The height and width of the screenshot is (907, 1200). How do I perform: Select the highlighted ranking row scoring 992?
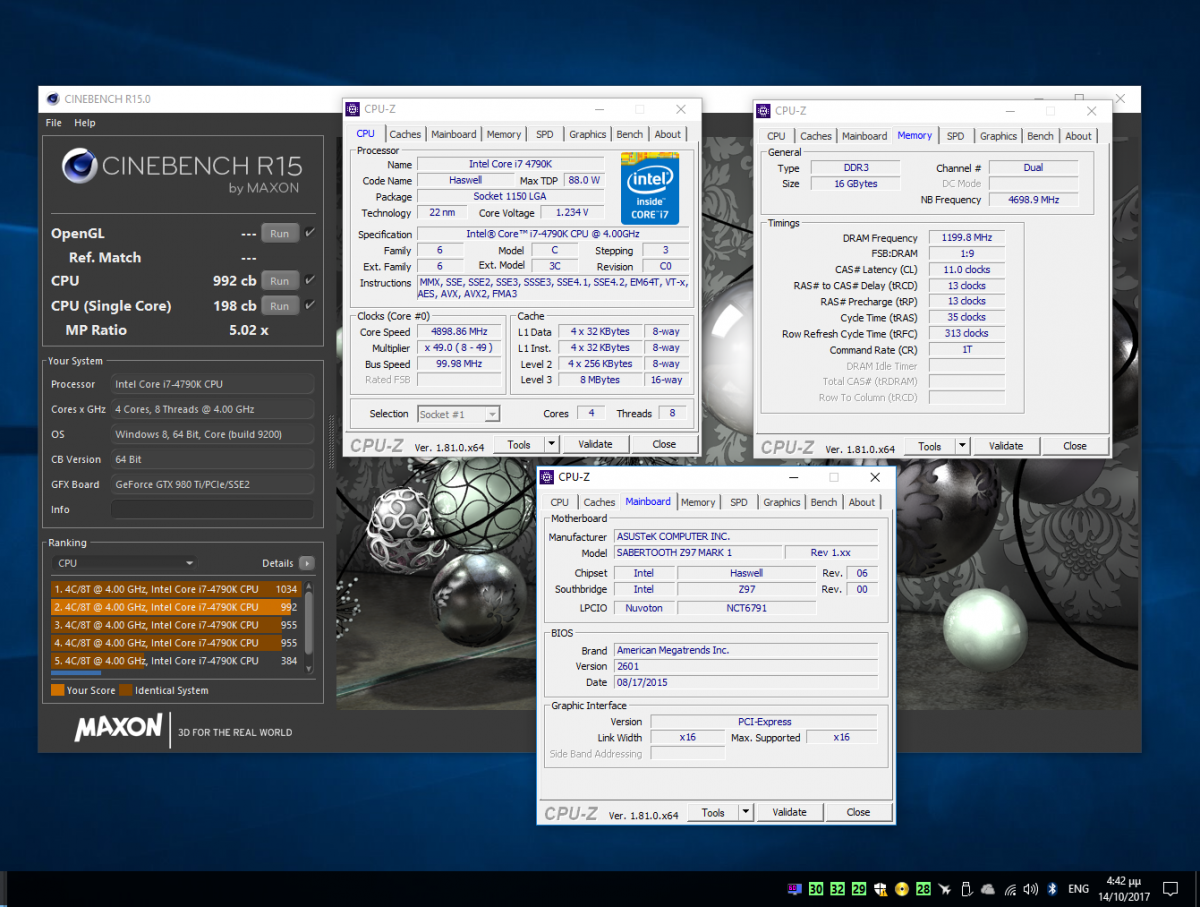tap(176, 607)
